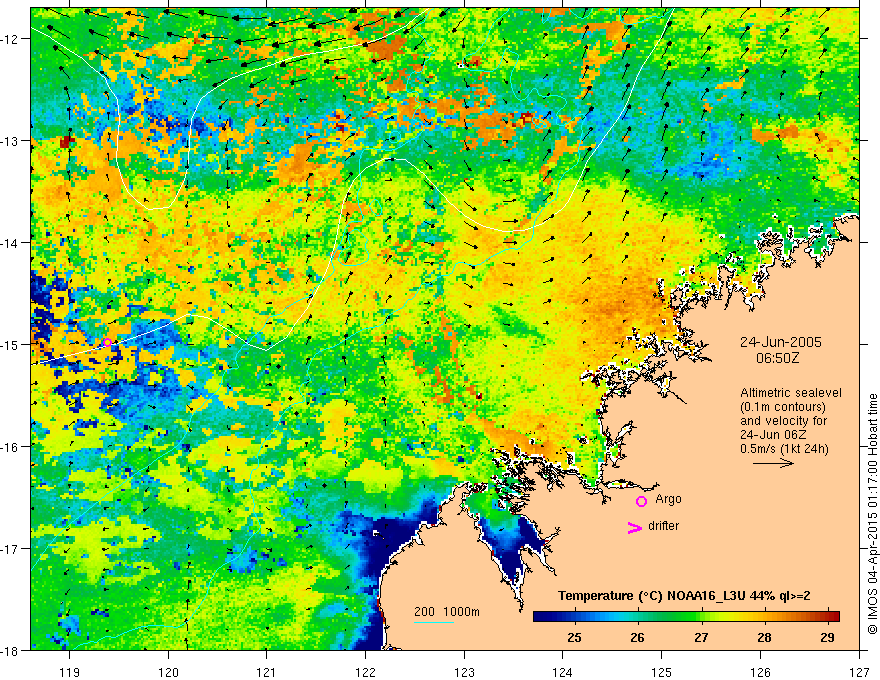Click the 'Temperature (°C) NOAA16_L3U 44% ql>=2' title

pos(684,596)
